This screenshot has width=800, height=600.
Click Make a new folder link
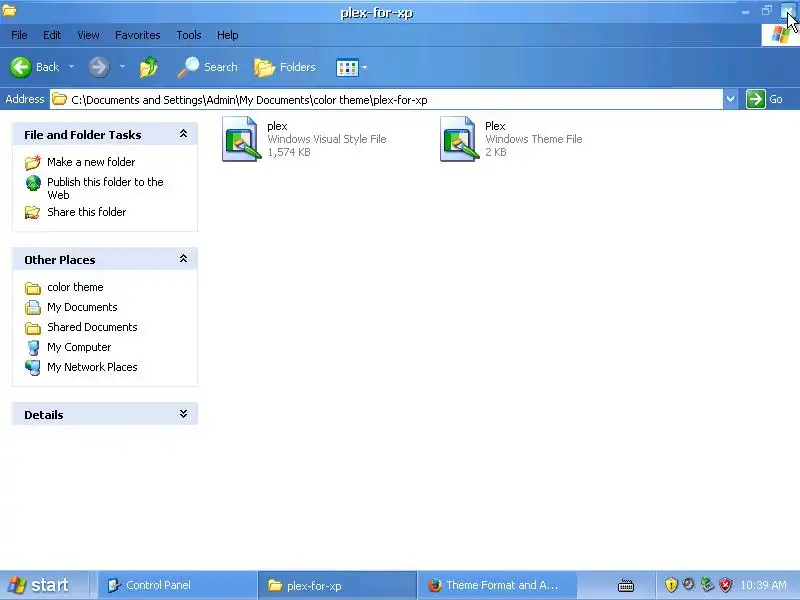pos(91,162)
